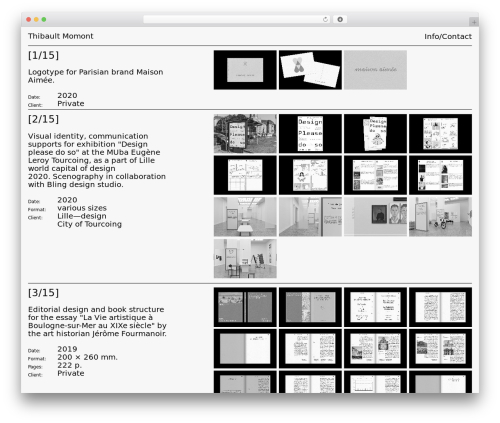500x423 pixels.
Task: Click the [1/15] project number
Action: (x=43, y=55)
